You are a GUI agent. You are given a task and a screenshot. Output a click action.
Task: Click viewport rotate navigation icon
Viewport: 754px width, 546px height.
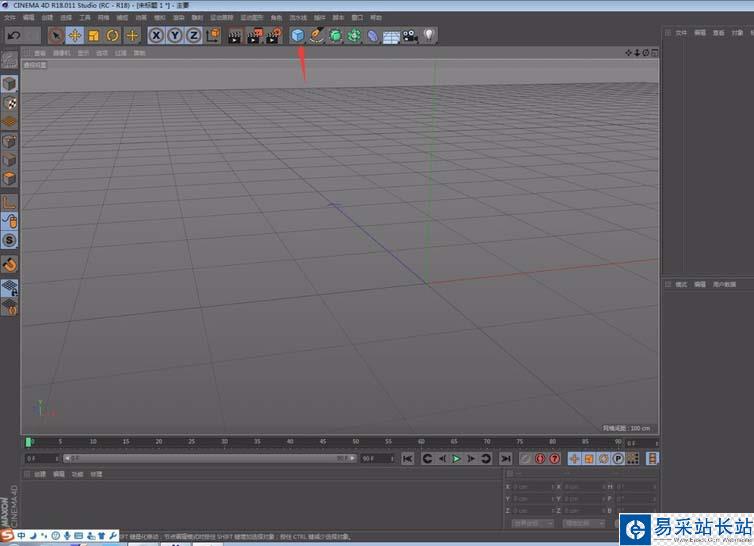tap(646, 53)
